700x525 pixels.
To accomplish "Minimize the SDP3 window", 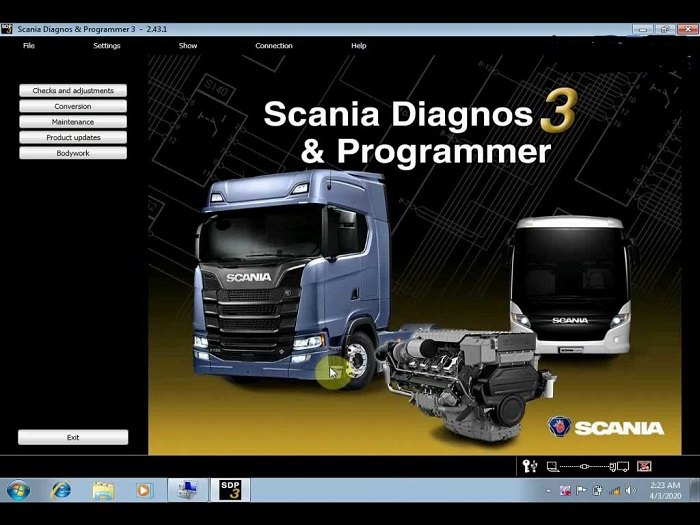I will pos(643,29).
